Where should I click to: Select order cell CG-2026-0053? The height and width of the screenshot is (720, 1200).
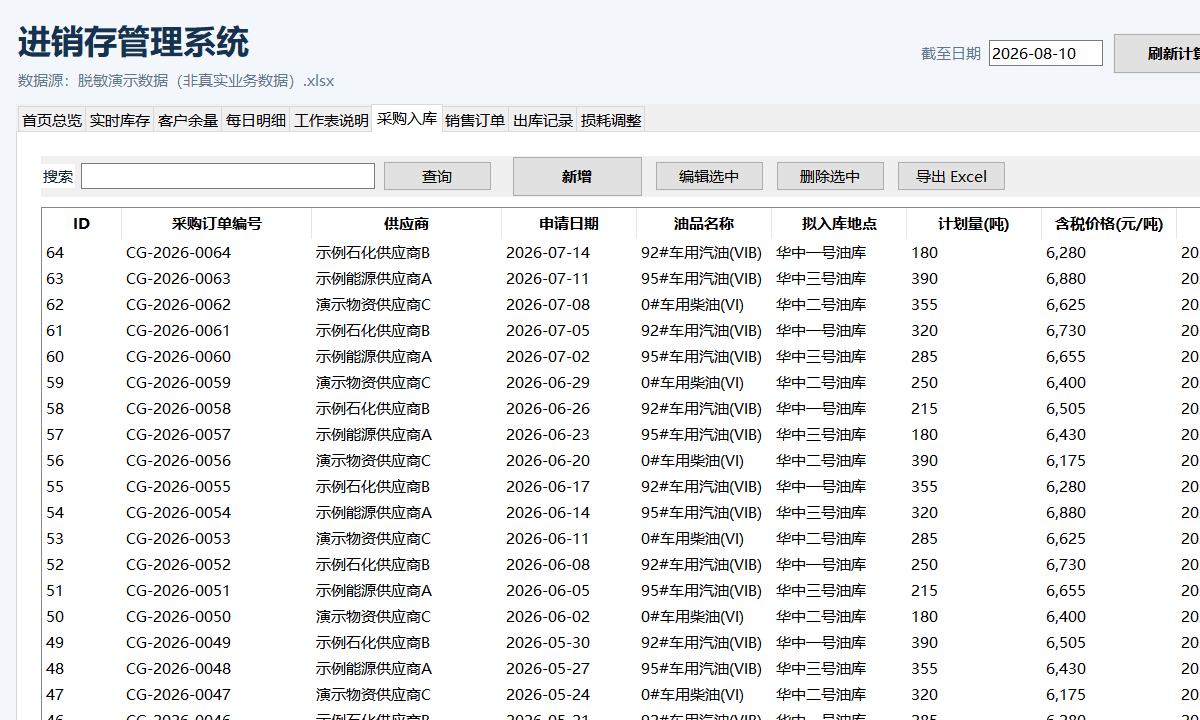[178, 538]
